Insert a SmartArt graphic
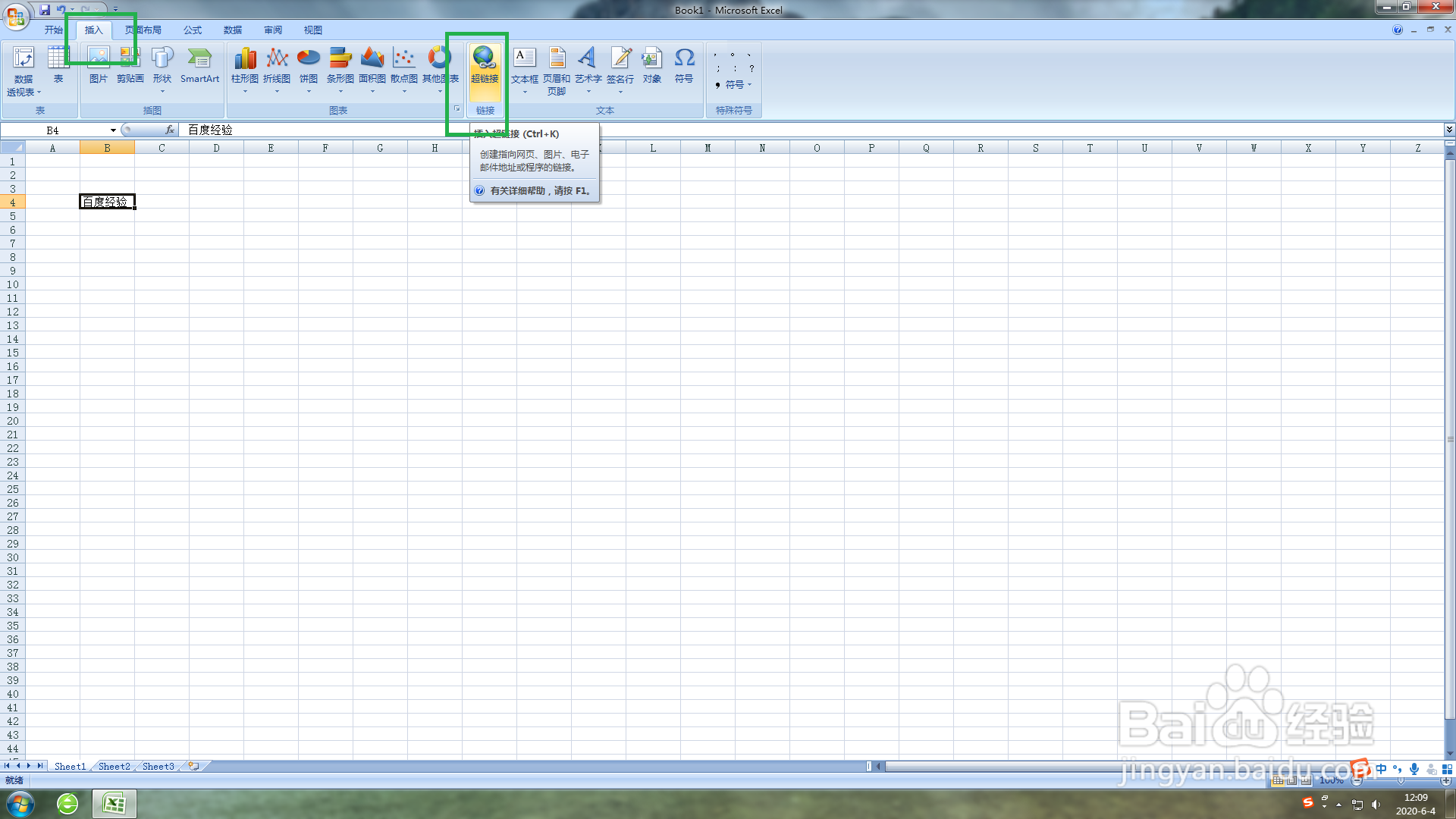 click(199, 67)
